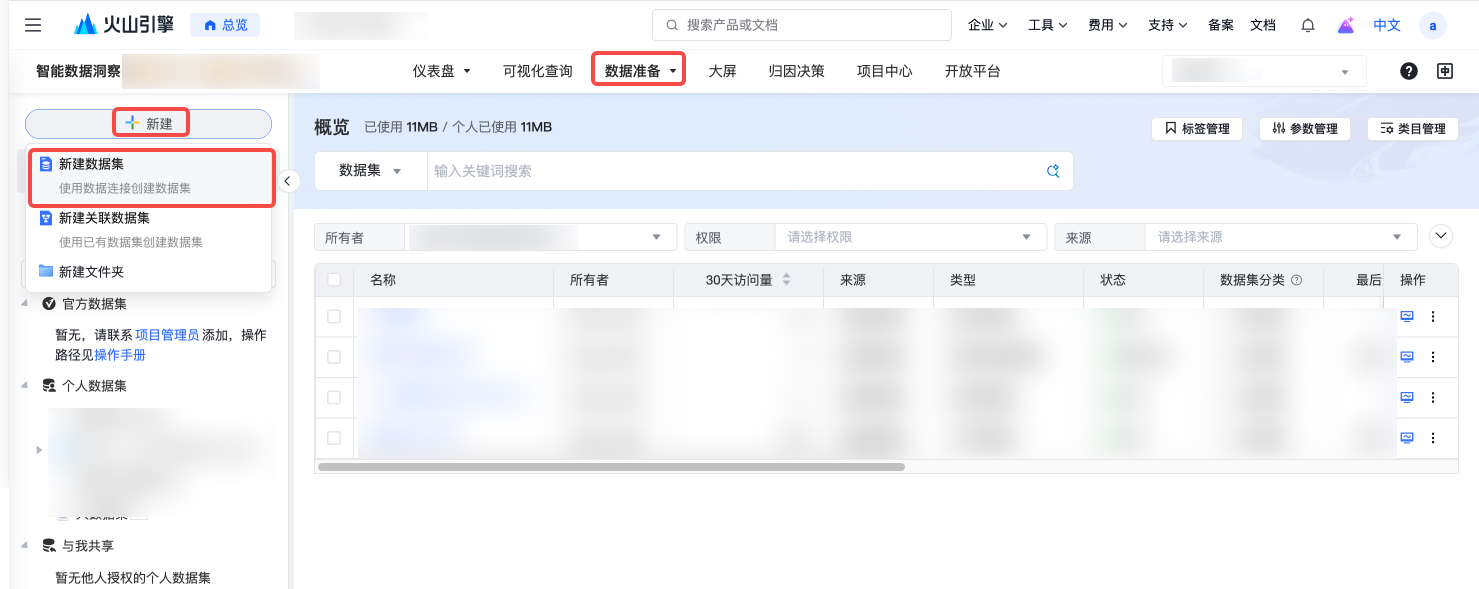Collapse the 与我共享 tree section
The image size is (1479, 589).
25,545
